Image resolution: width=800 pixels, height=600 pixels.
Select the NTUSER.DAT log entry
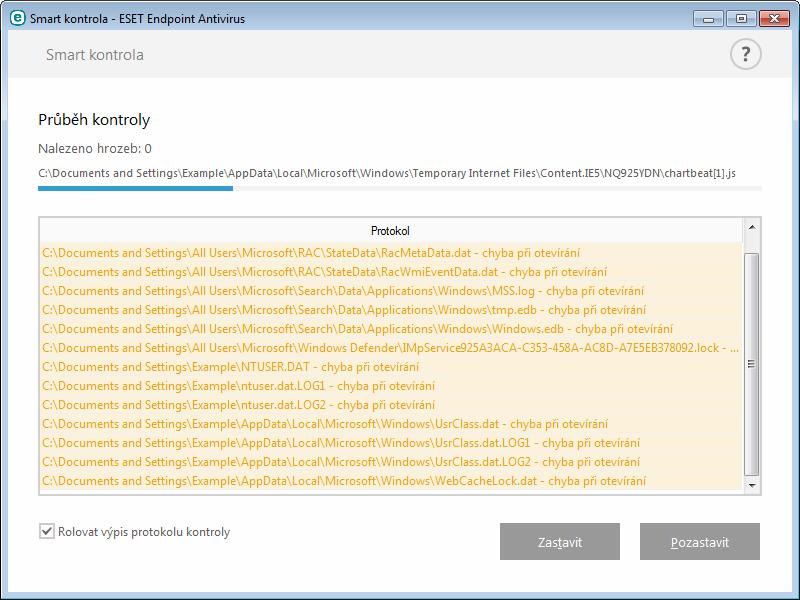pyautogui.click(x=391, y=367)
